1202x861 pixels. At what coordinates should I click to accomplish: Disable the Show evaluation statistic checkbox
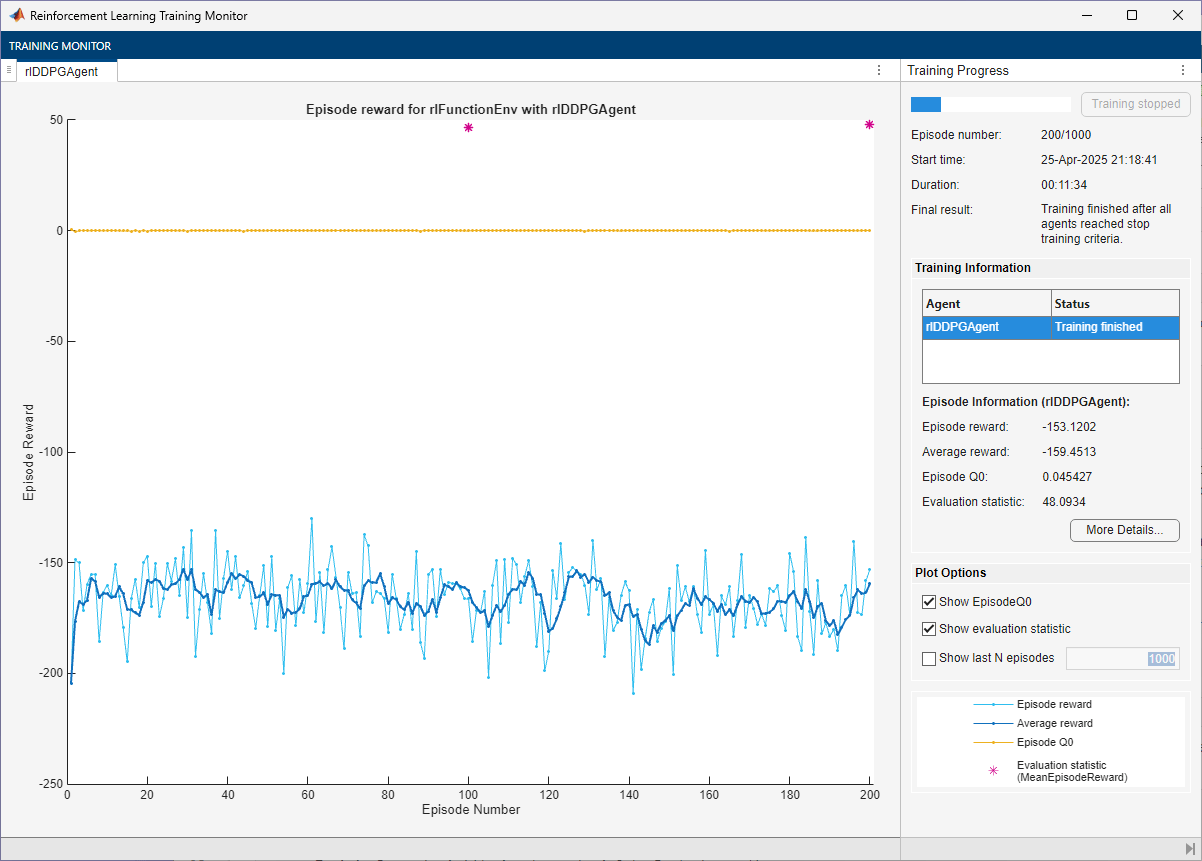(x=929, y=629)
